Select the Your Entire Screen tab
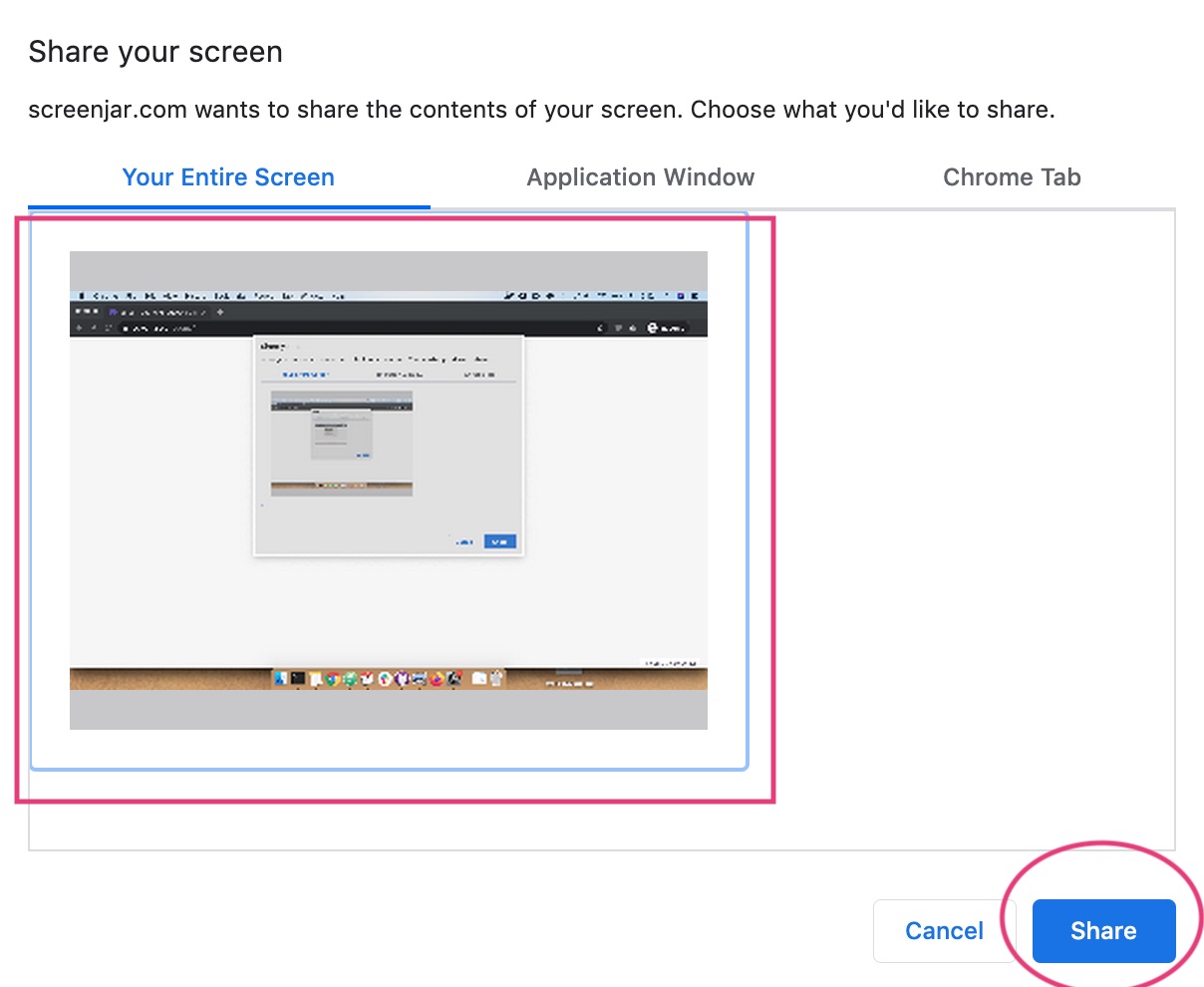The height and width of the screenshot is (987, 1204). point(228,176)
